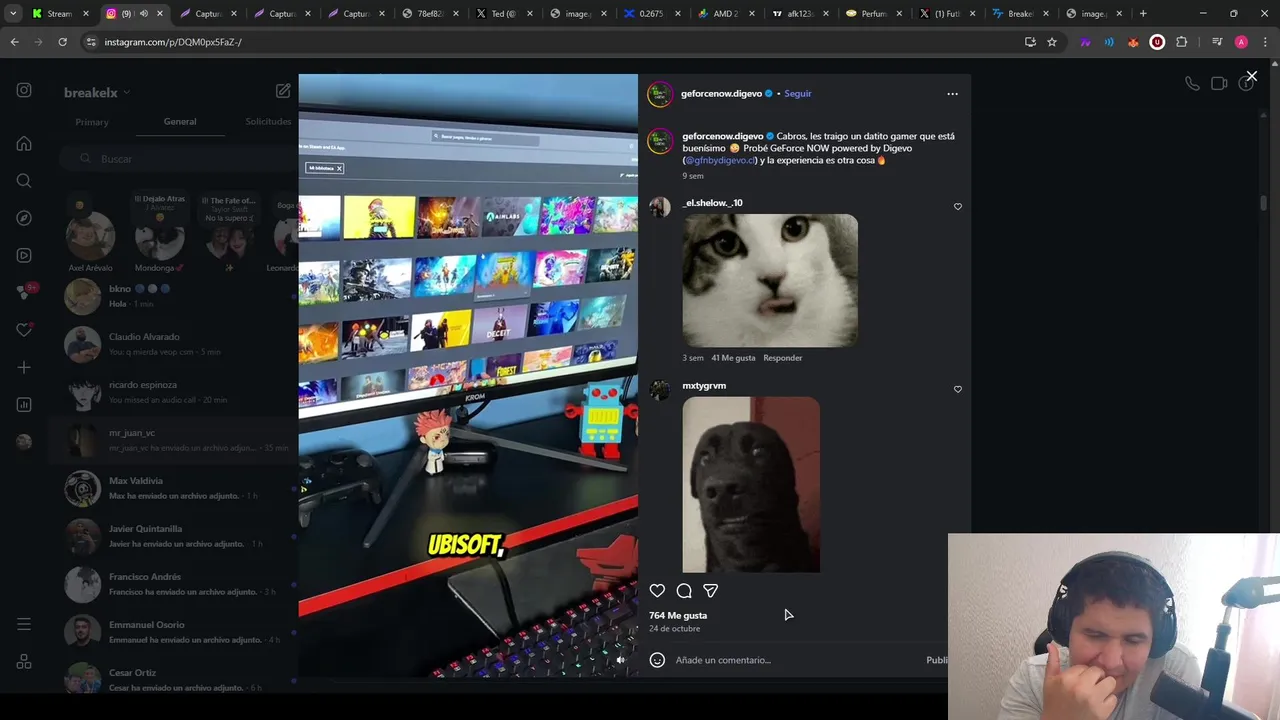Follow geforcenow.digevo via Seguir
Viewport: 1280px width, 720px height.
[x=798, y=94]
